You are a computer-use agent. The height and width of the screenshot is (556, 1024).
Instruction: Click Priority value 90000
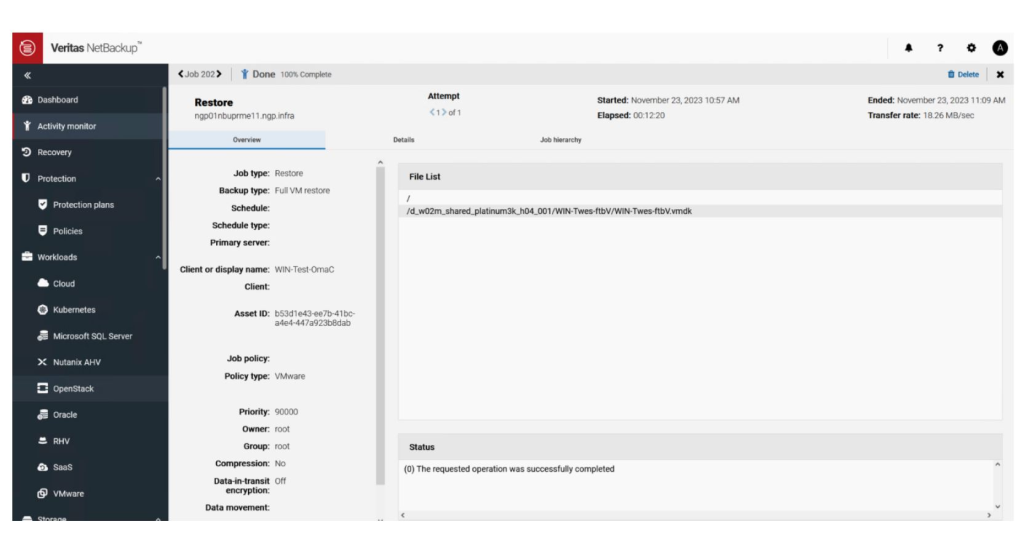[x=286, y=412]
